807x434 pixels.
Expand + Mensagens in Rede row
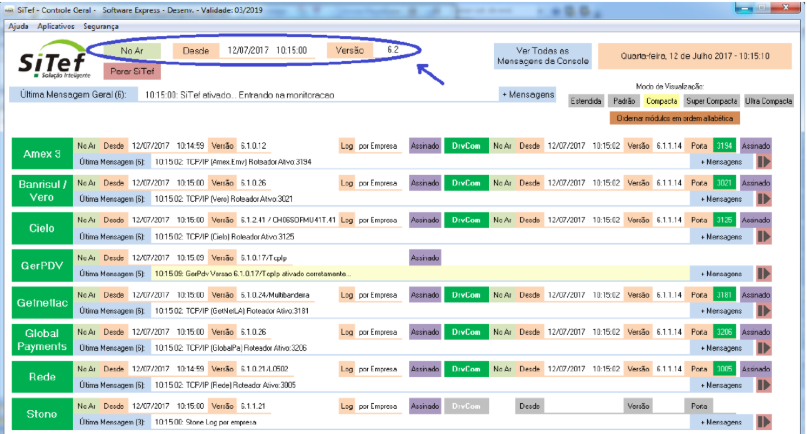[722, 385]
